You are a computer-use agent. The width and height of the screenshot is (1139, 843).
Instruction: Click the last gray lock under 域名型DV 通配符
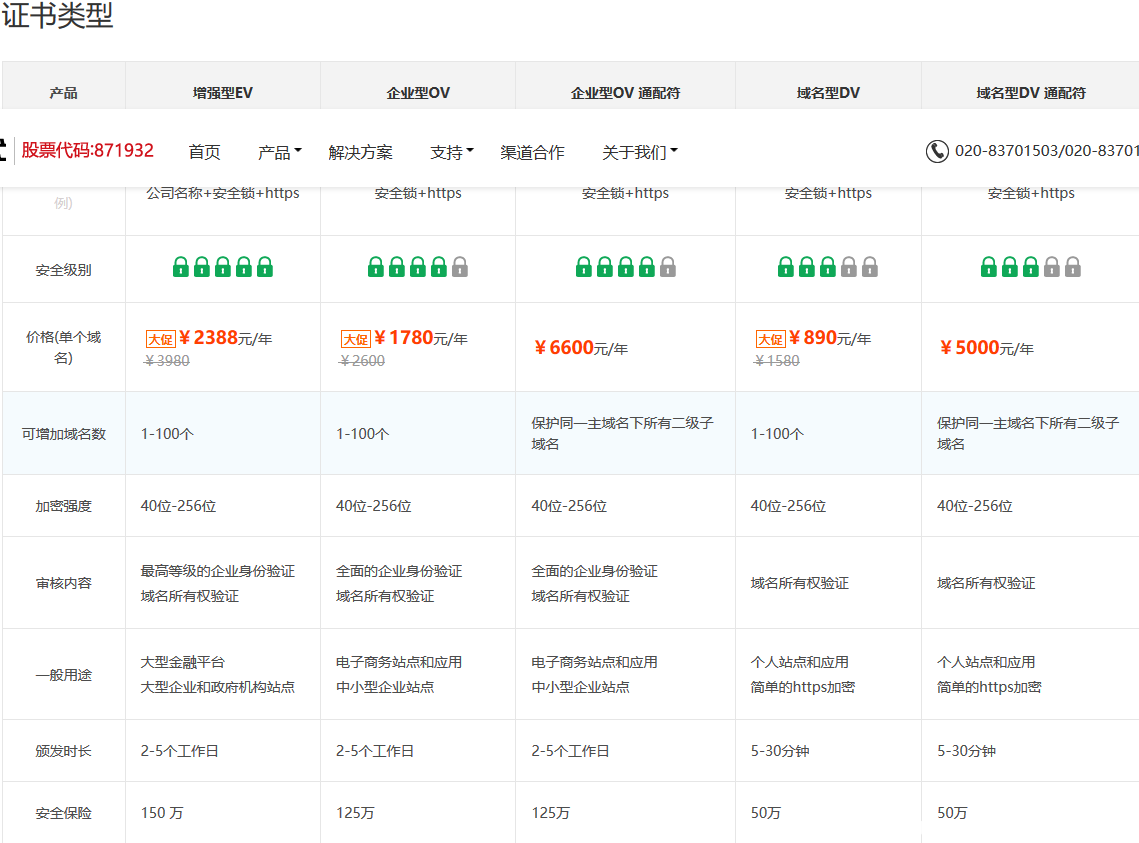[x=1073, y=267]
